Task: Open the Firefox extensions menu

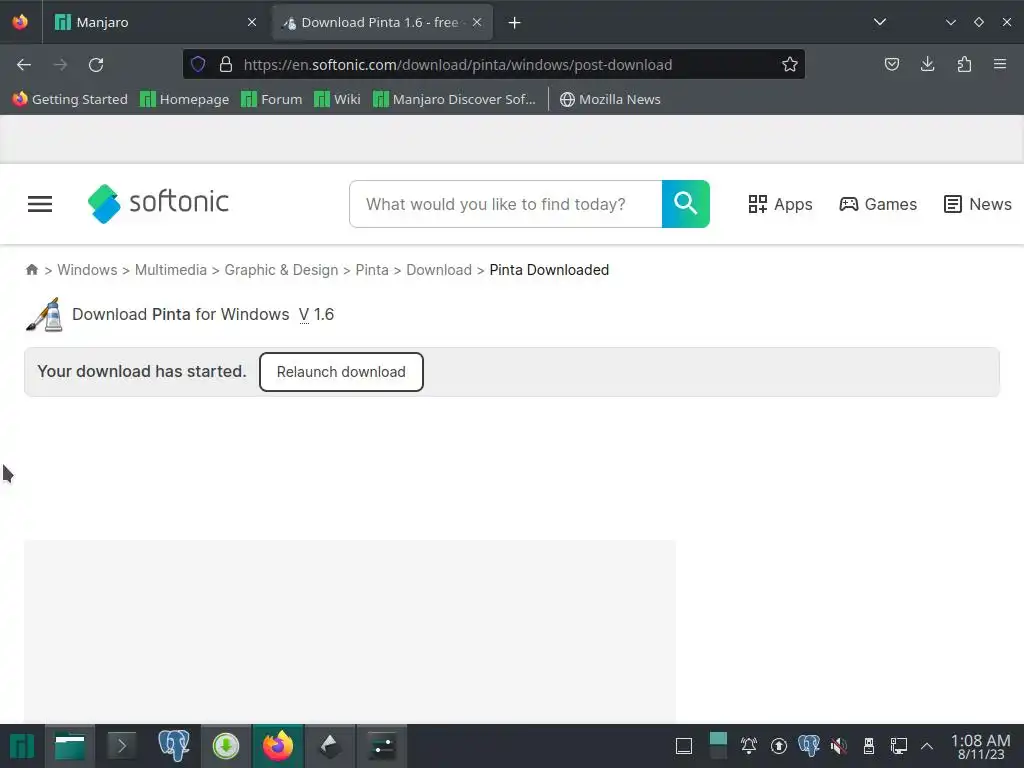Action: tap(964, 64)
